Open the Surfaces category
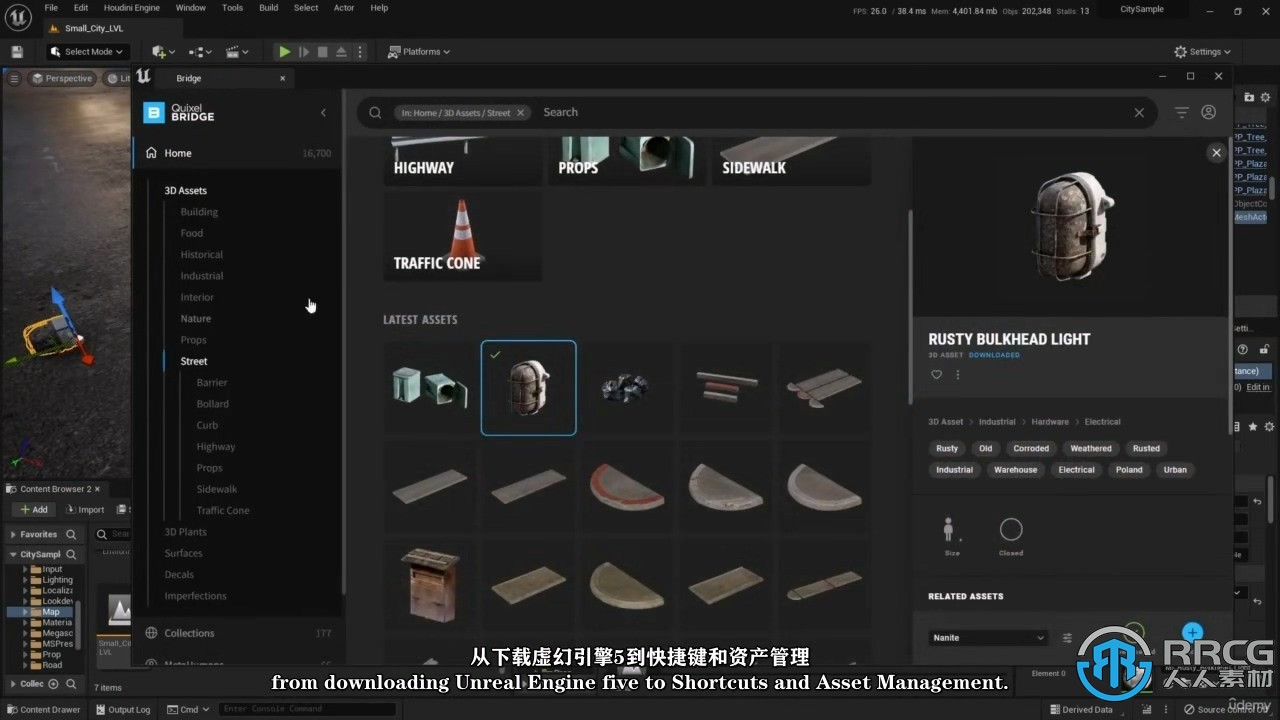This screenshot has height=720, width=1280. 183,553
